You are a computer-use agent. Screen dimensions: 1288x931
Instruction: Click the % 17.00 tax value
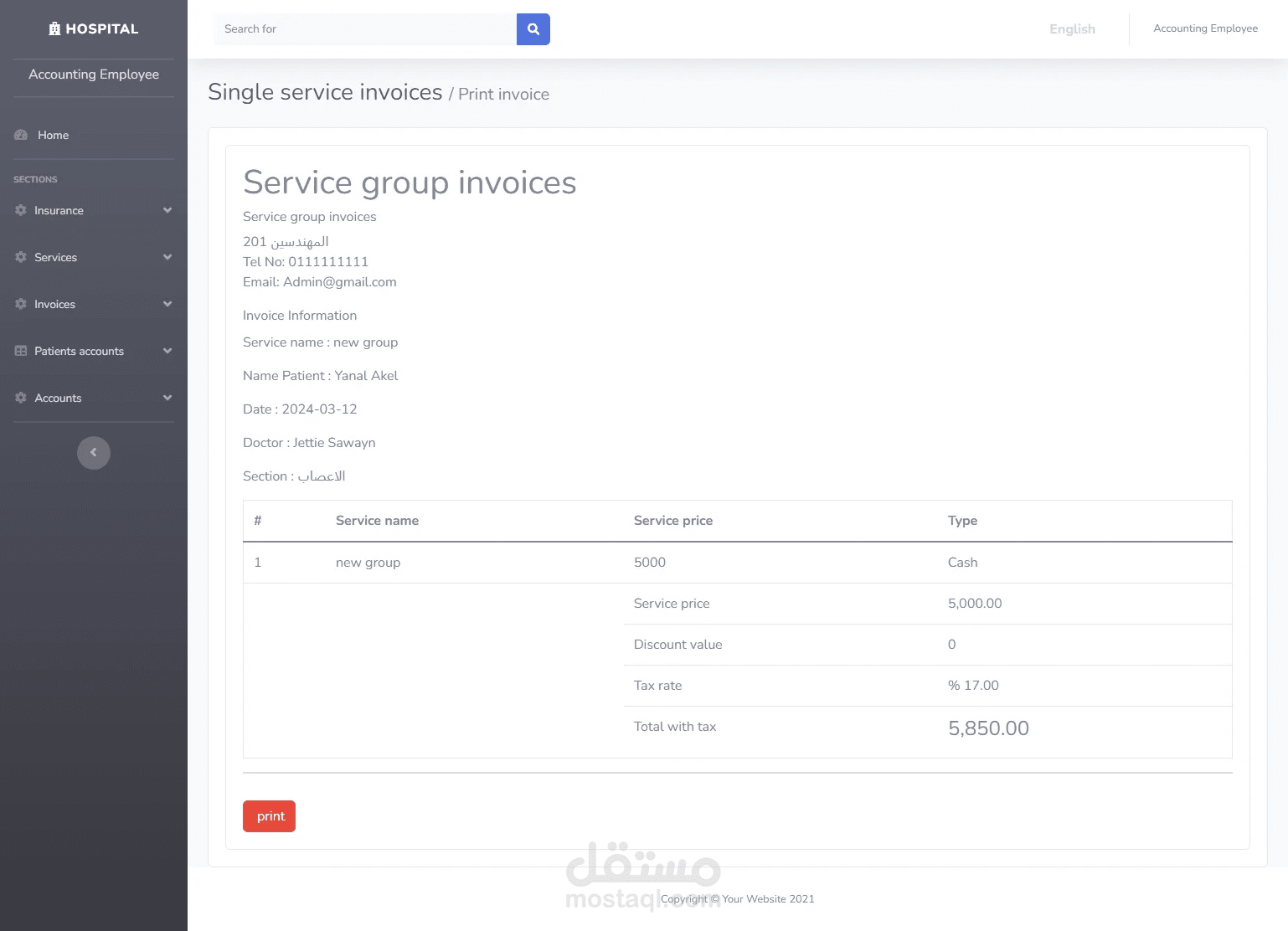[x=973, y=686]
